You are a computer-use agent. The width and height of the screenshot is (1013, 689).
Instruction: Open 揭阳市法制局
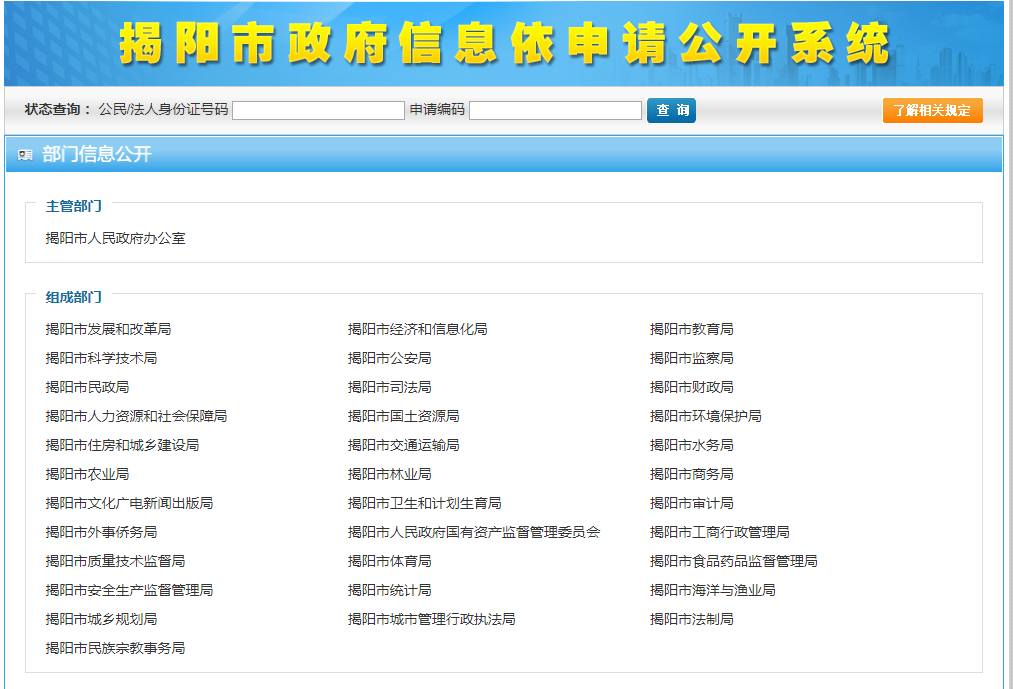(x=691, y=620)
